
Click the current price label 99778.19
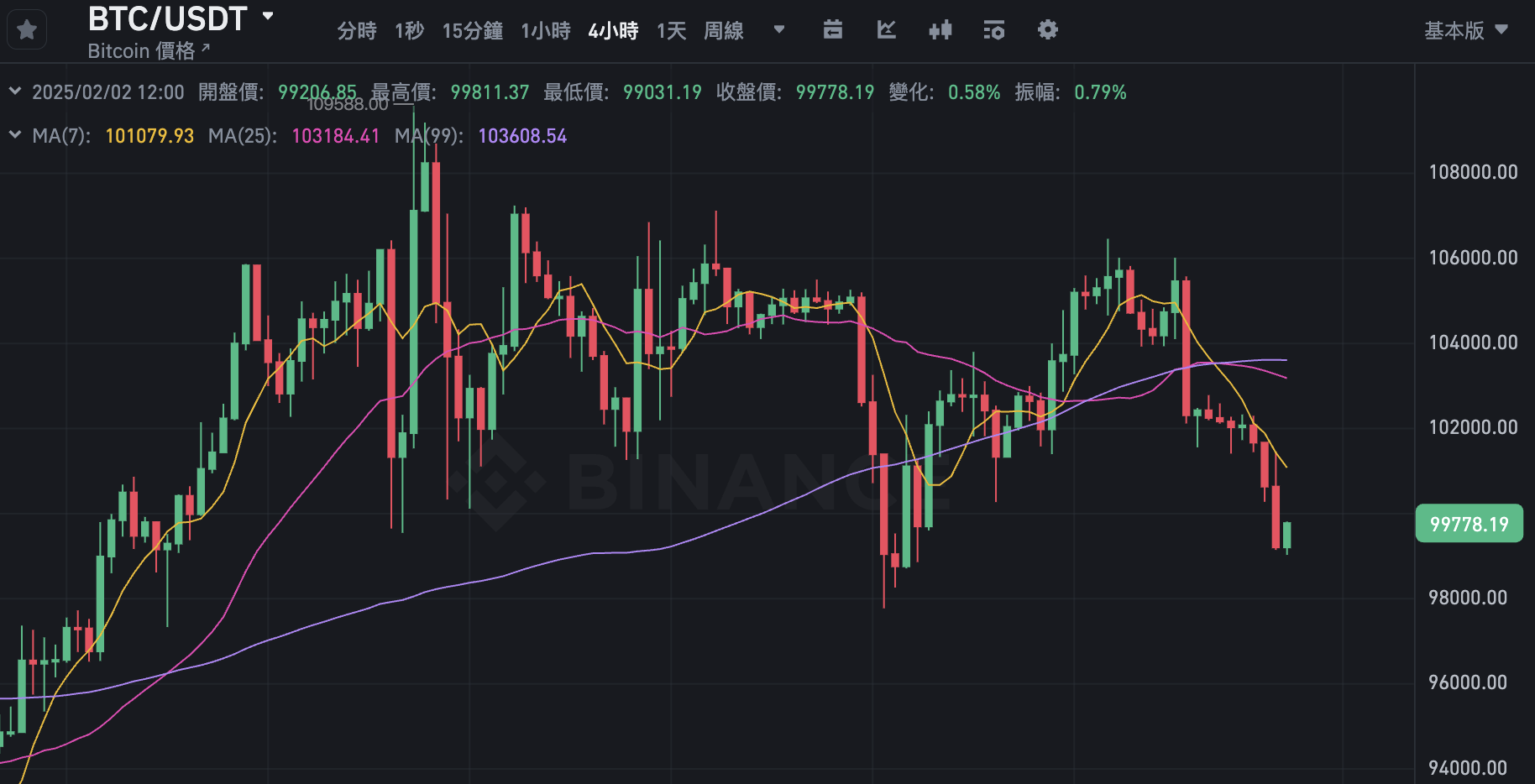pyautogui.click(x=1469, y=524)
